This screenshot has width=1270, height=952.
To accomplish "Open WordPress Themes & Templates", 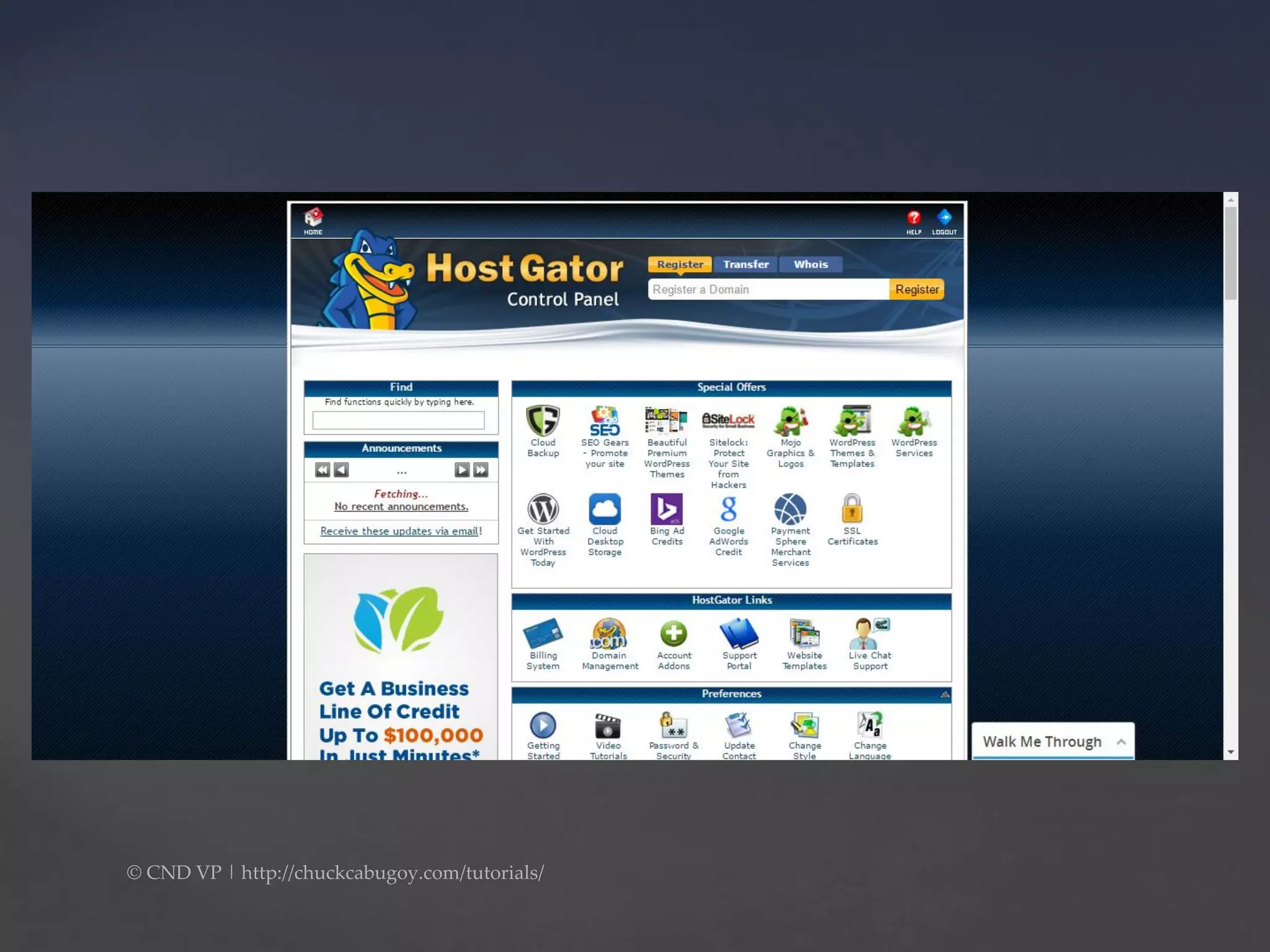I will (852, 437).
